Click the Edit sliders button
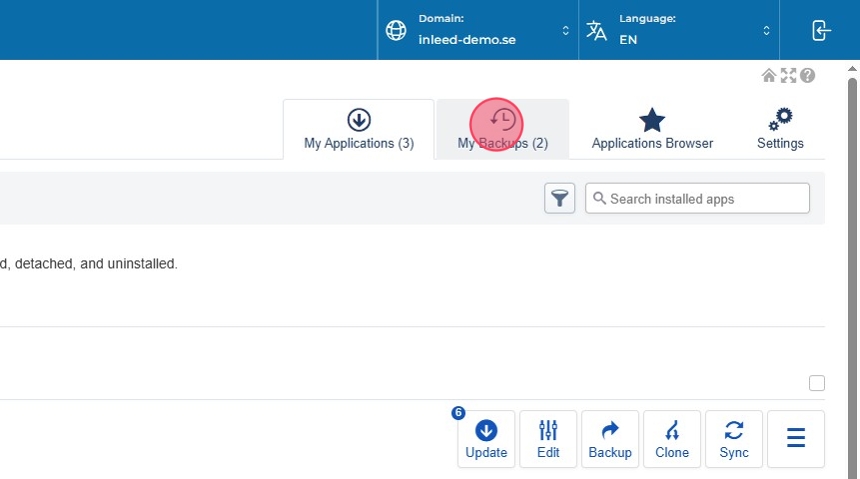 pos(548,439)
